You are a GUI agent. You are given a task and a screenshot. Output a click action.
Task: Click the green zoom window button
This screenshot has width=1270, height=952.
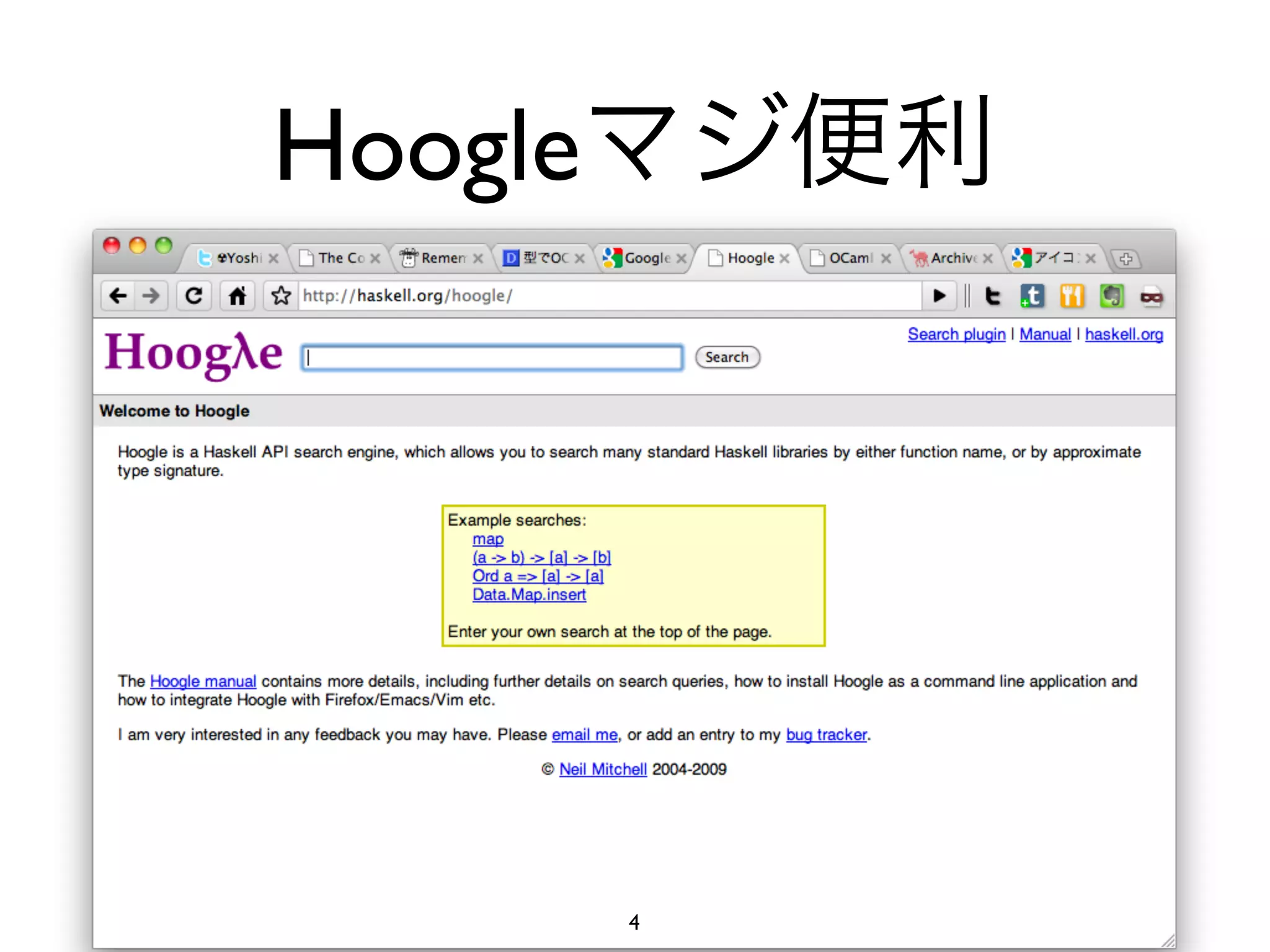click(164, 245)
